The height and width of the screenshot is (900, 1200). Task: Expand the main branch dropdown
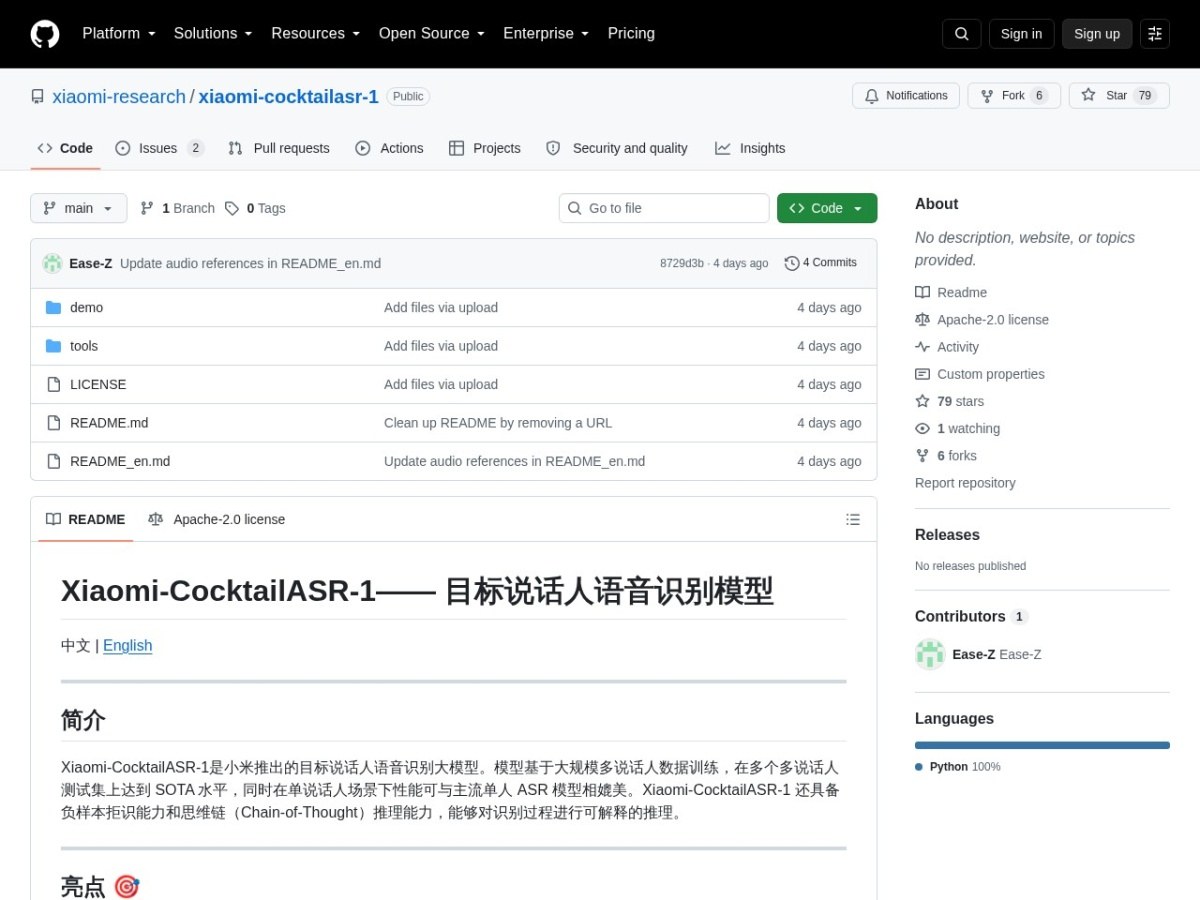pos(79,208)
